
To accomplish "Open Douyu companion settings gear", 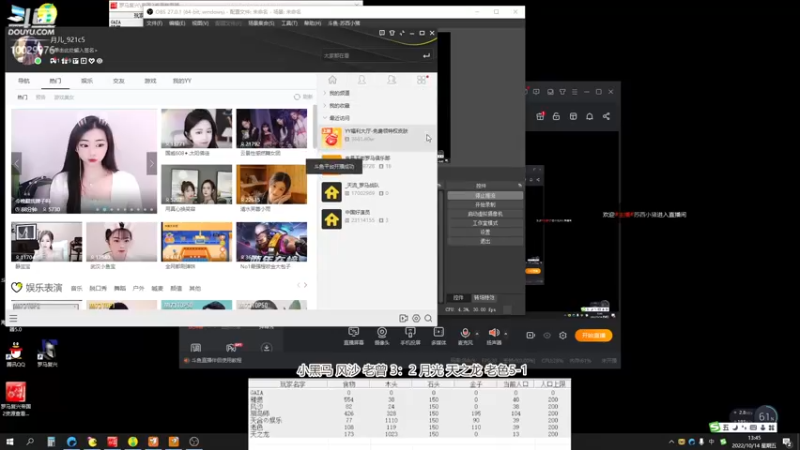I will [563, 335].
